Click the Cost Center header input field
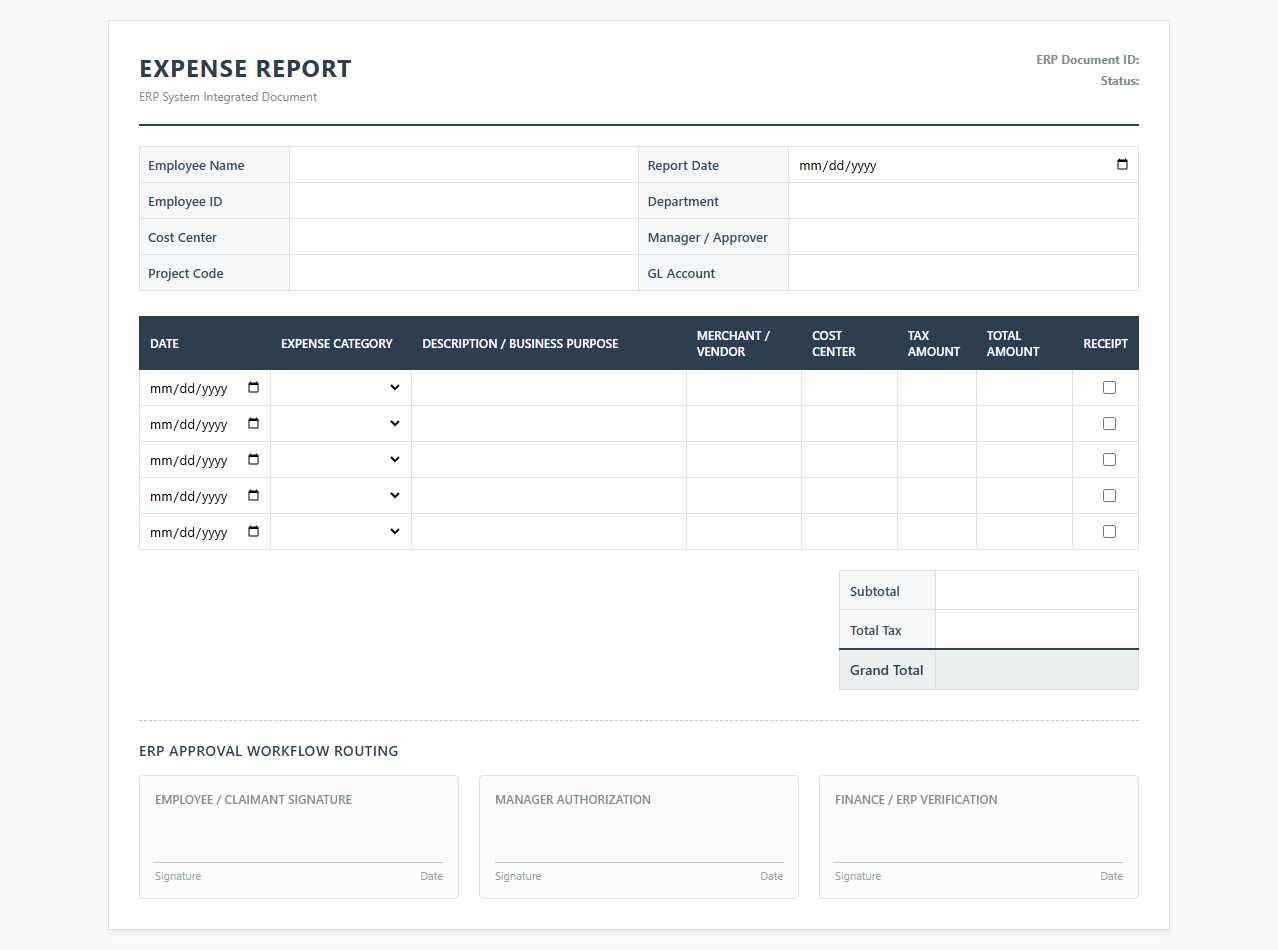 464,237
